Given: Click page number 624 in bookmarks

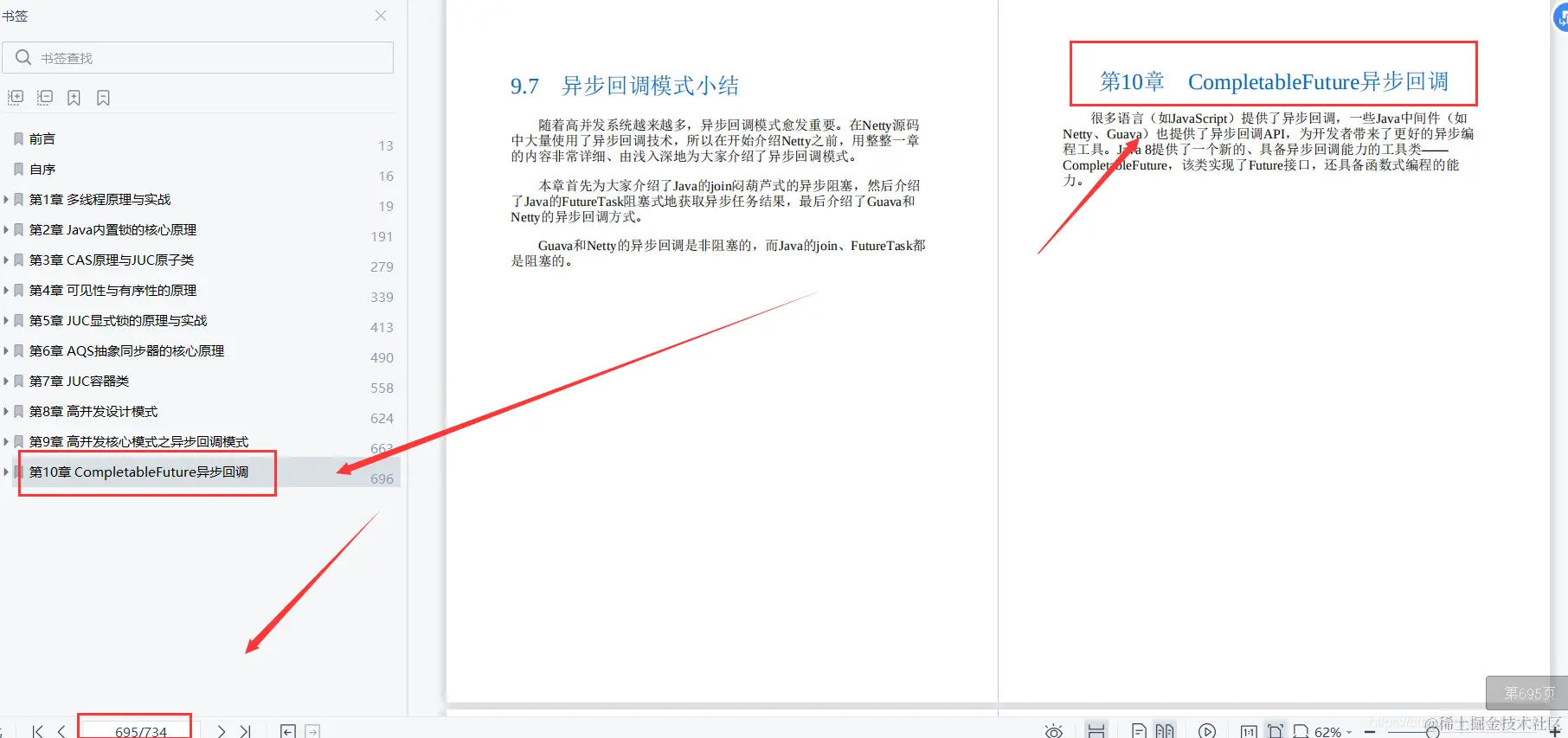Looking at the screenshot, I should [x=382, y=418].
